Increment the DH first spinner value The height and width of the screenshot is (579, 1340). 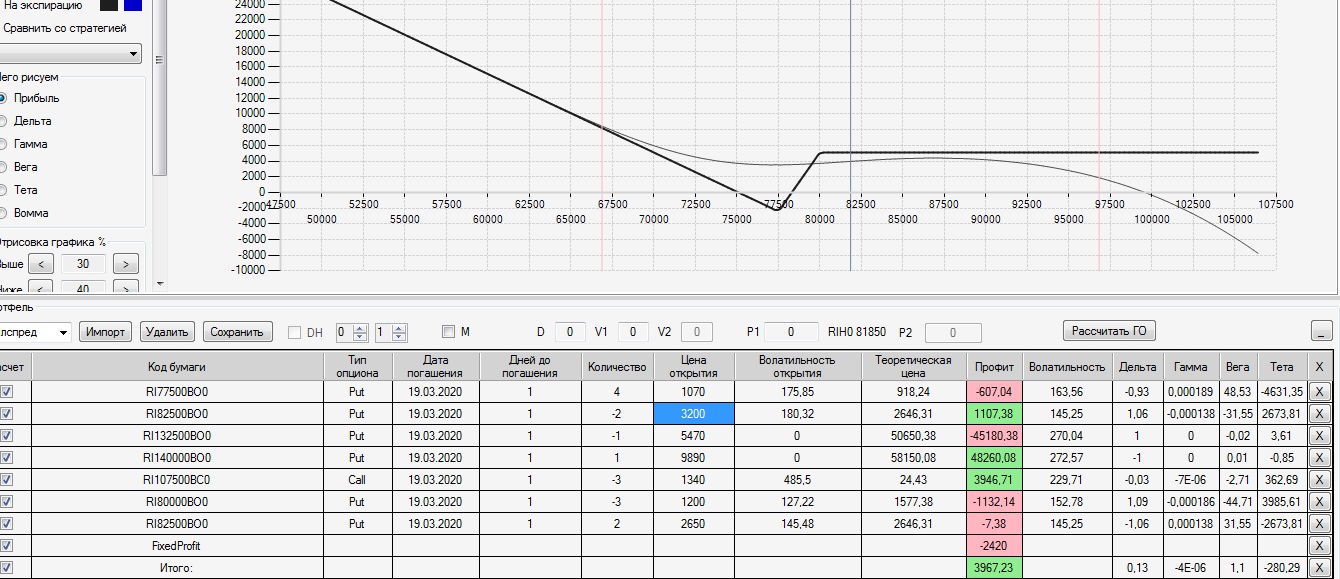click(x=361, y=328)
